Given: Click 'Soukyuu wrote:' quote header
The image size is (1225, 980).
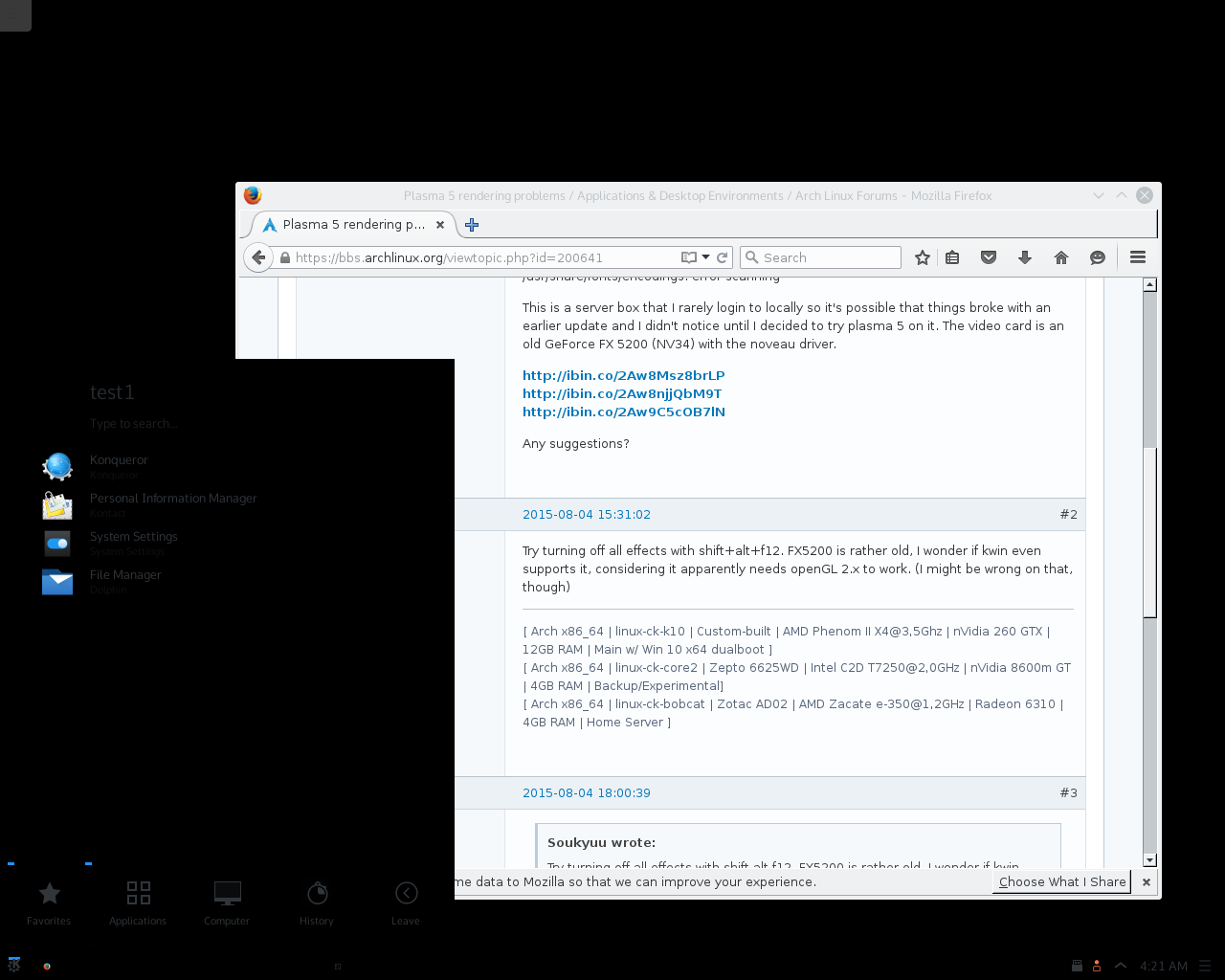Looking at the screenshot, I should pyautogui.click(x=601, y=843).
